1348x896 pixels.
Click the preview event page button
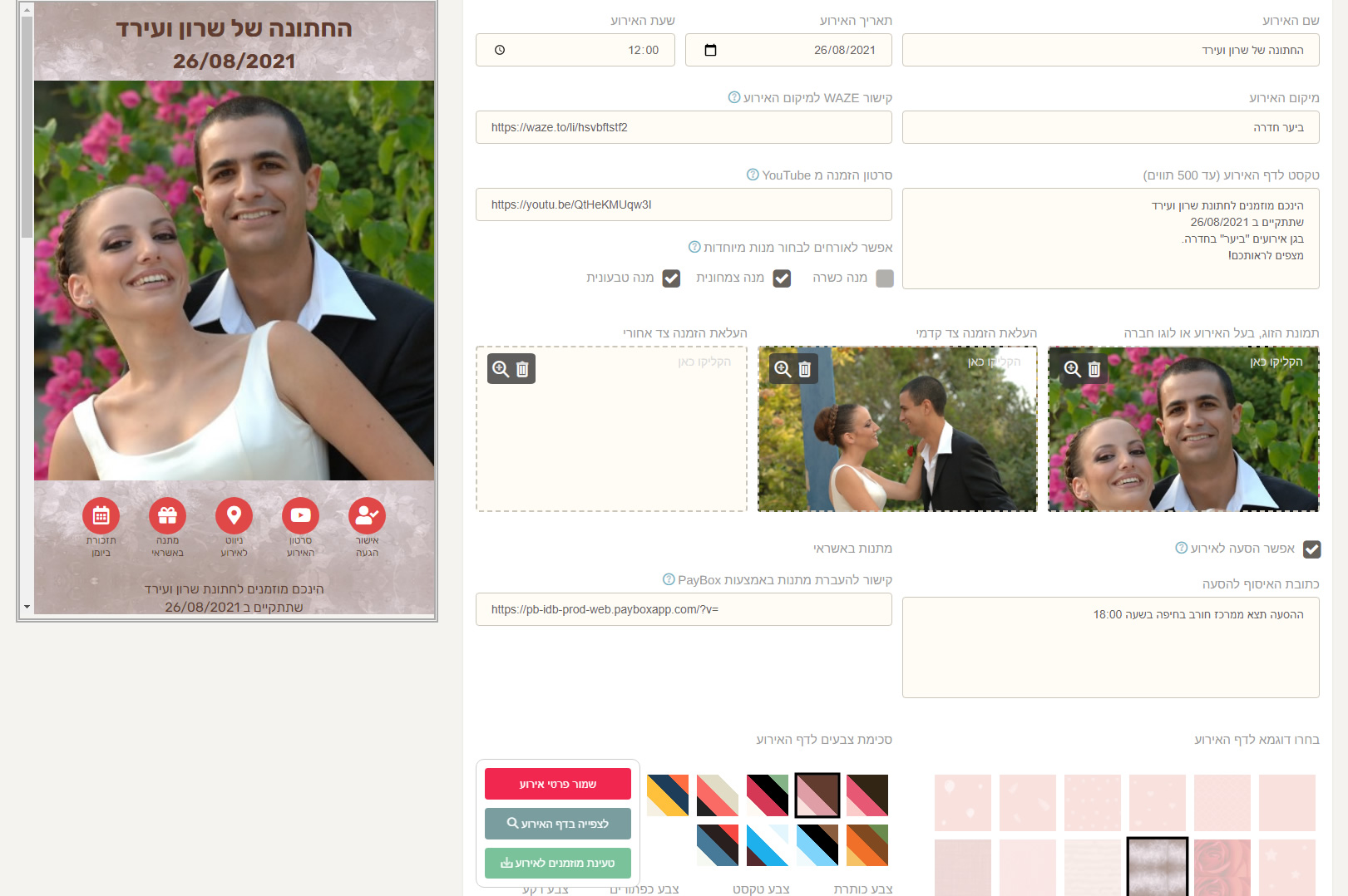pos(558,824)
